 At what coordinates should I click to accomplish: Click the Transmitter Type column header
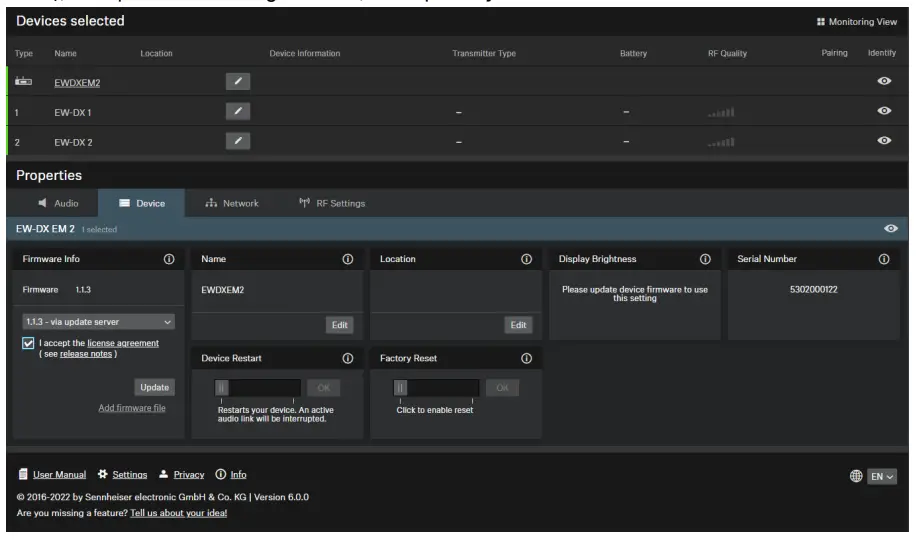tap(484, 54)
